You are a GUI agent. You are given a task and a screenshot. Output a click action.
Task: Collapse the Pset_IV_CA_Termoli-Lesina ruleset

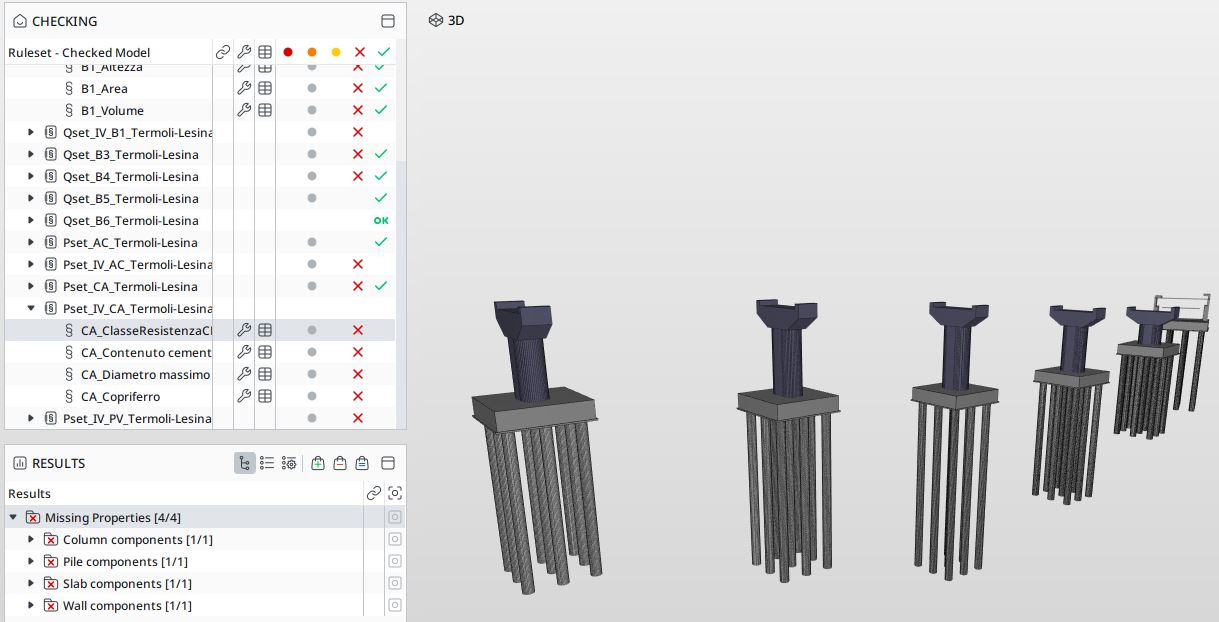(x=31, y=309)
